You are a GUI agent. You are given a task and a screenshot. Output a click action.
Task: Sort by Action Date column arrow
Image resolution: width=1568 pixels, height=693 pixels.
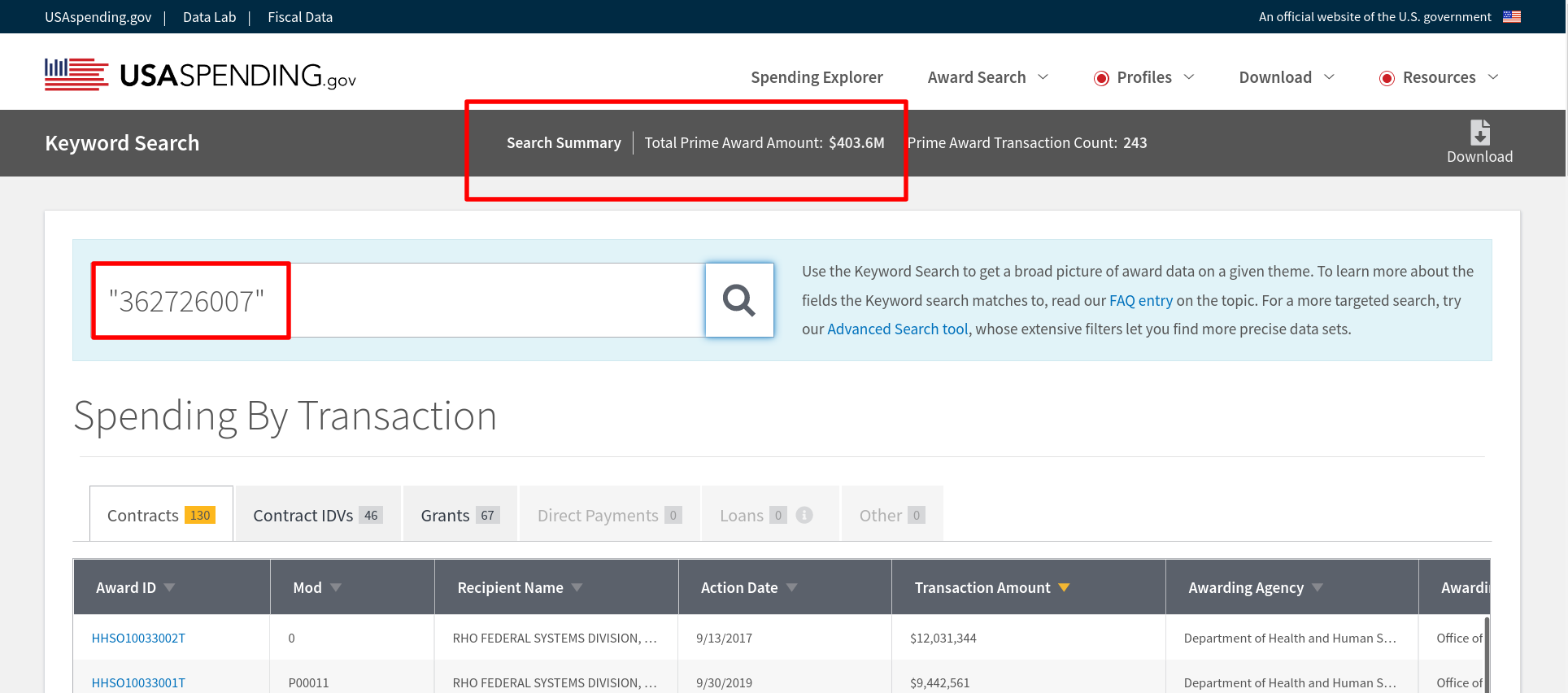[791, 587]
